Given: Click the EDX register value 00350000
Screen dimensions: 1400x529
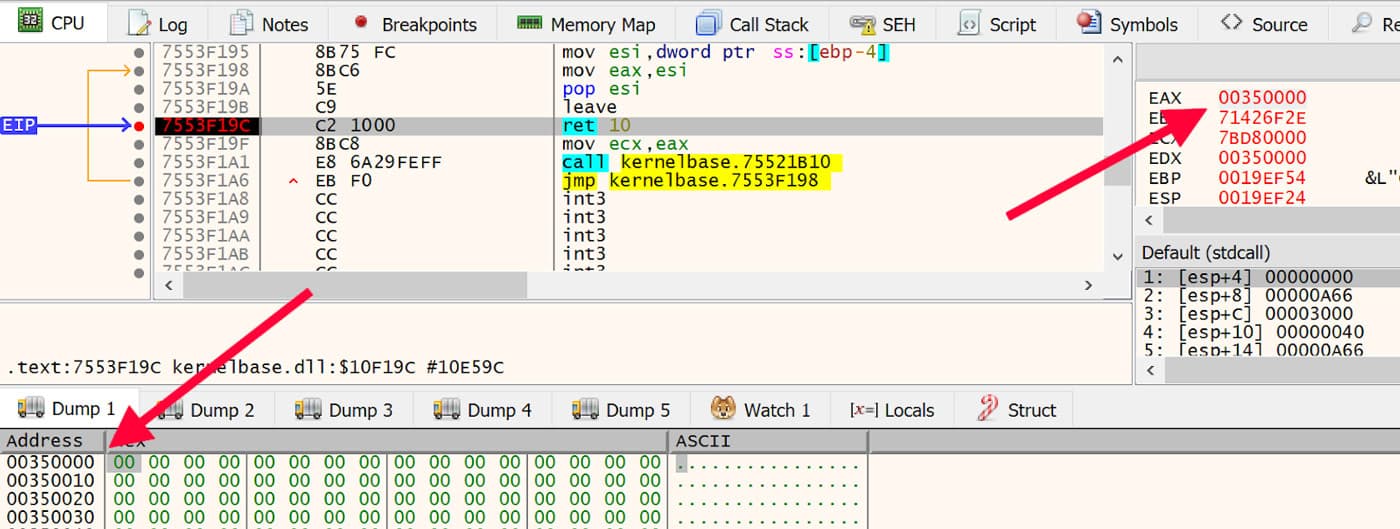Looking at the screenshot, I should point(1262,158).
